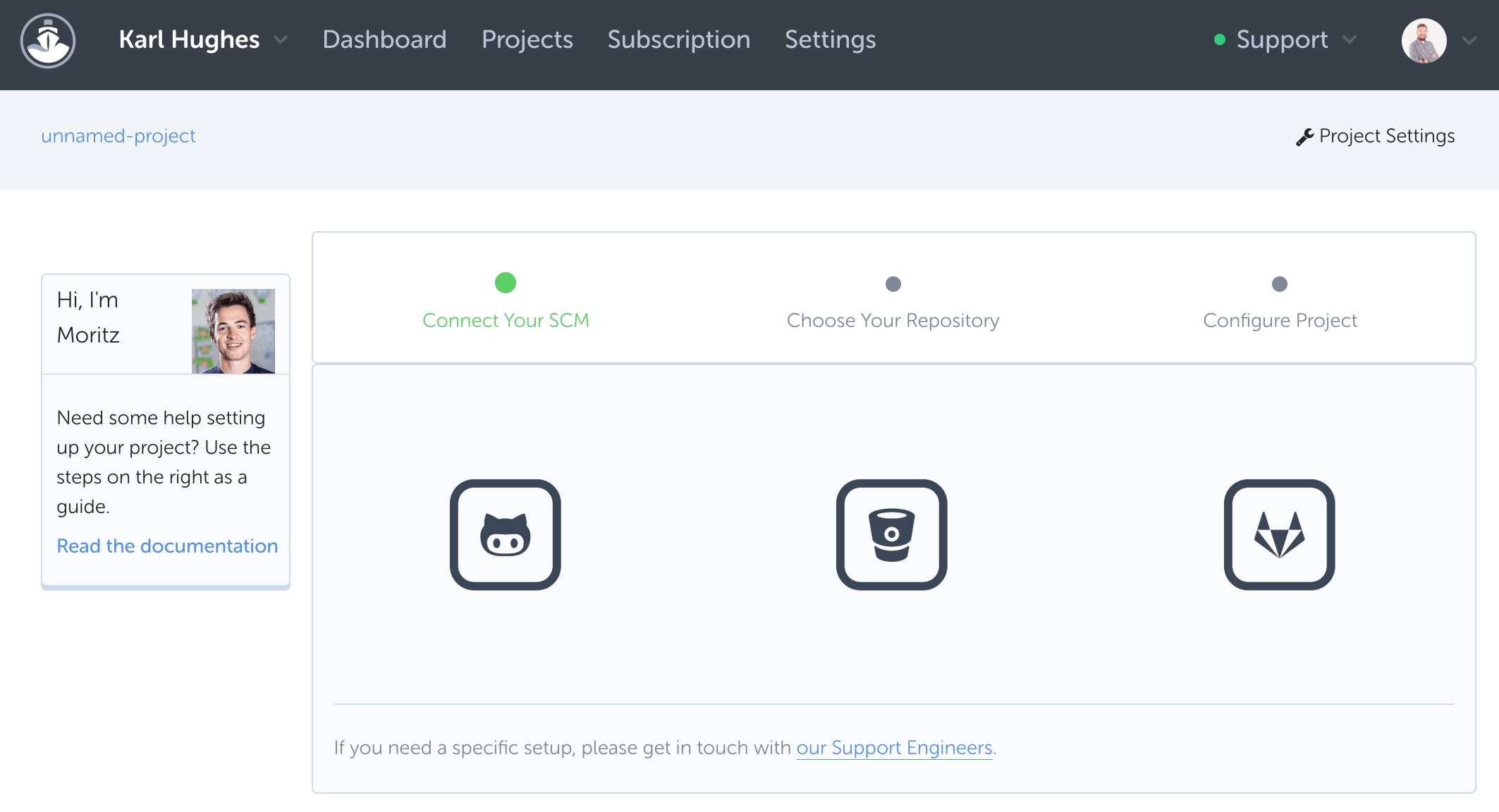Contact our Support Engineers link
This screenshot has height=812, width=1499.
[x=894, y=747]
